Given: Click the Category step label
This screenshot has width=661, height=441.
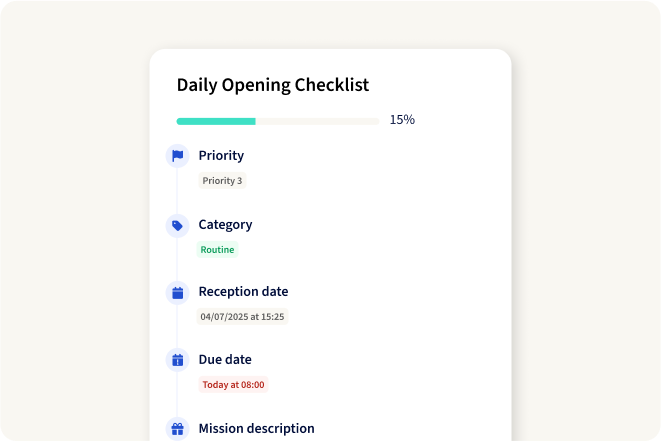Looking at the screenshot, I should 225,225.
